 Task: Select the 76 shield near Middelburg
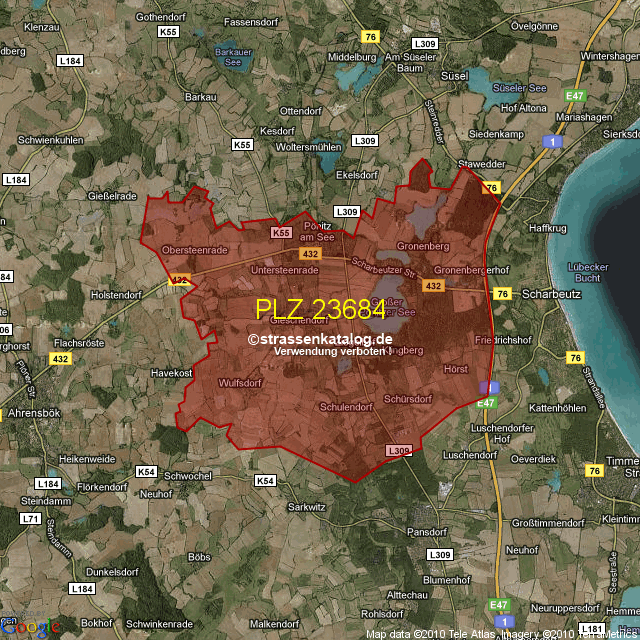[372, 37]
